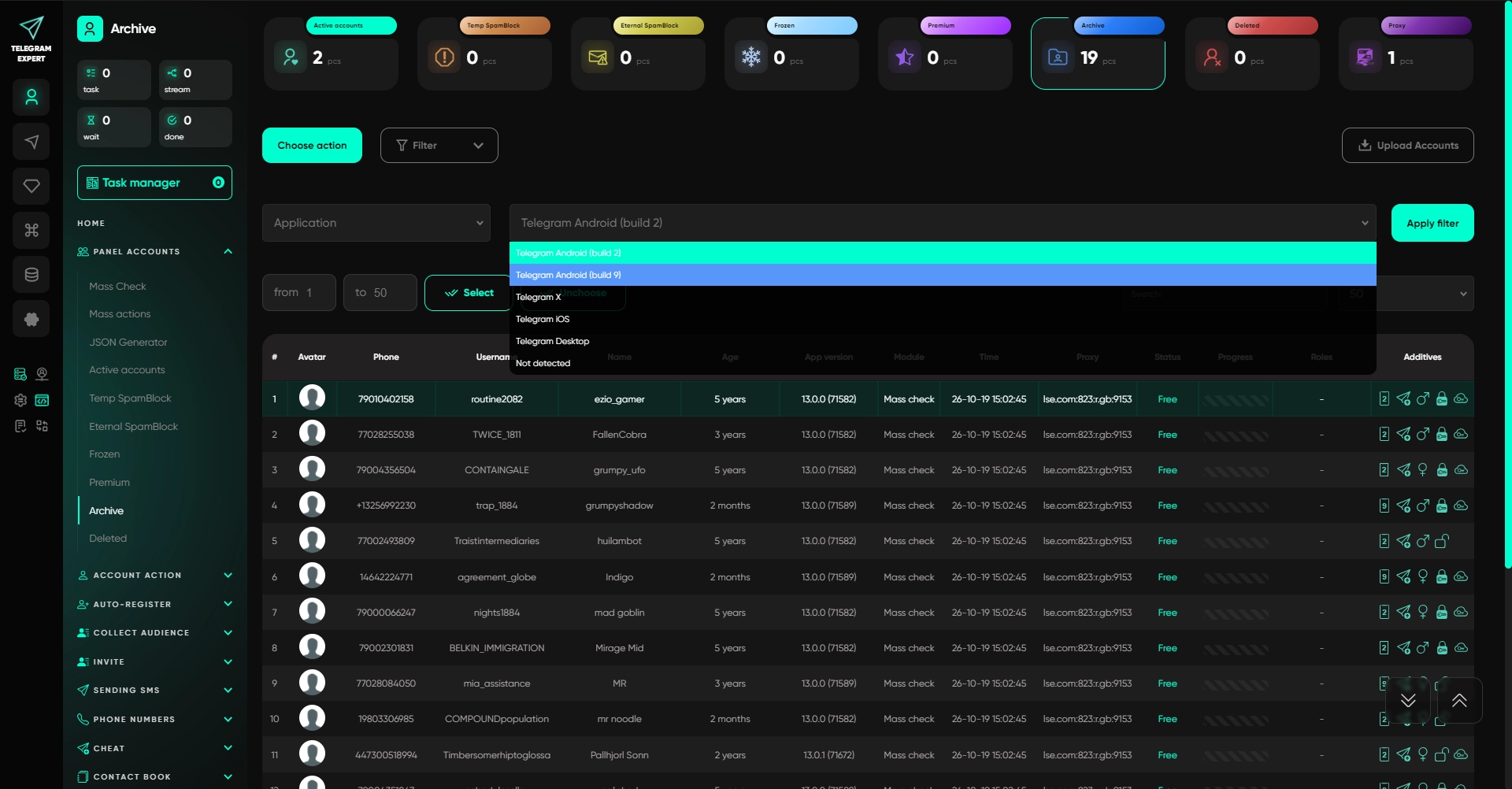The image size is (1512, 789).
Task: Click the Select range button
Action: 469,293
